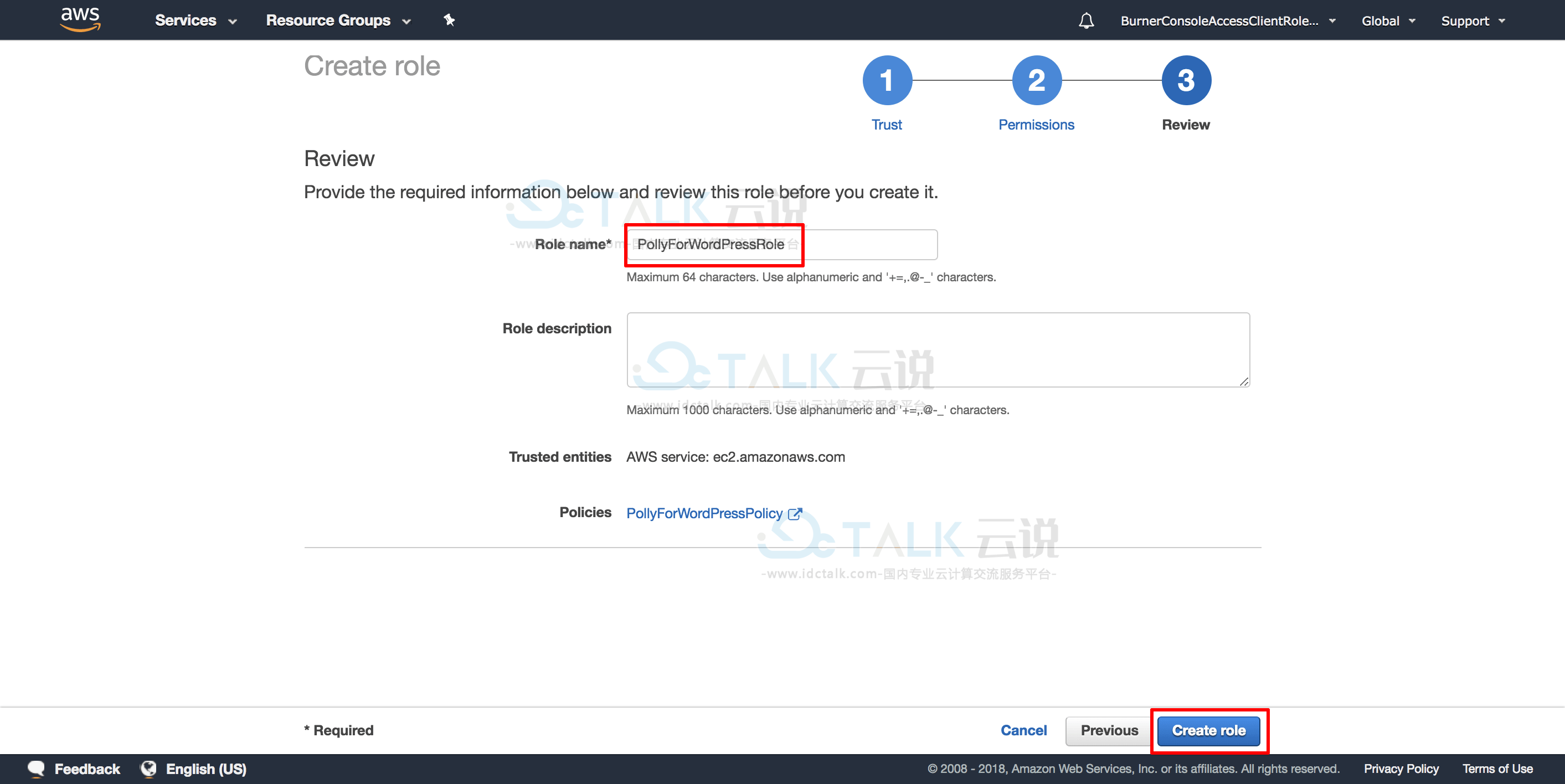Click inside the Role description textarea
1565x784 pixels.
coord(938,350)
